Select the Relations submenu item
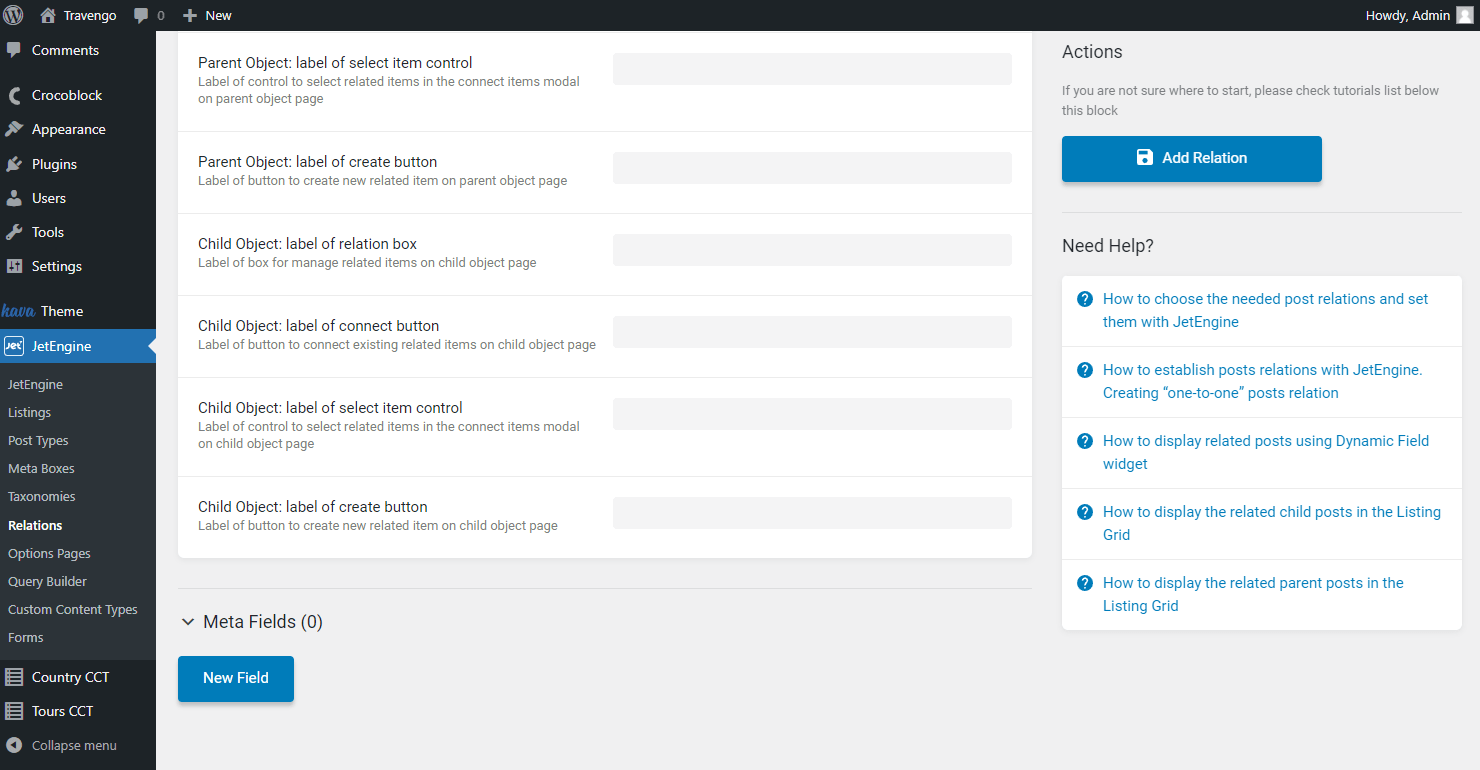The height and width of the screenshot is (770, 1480). [35, 525]
